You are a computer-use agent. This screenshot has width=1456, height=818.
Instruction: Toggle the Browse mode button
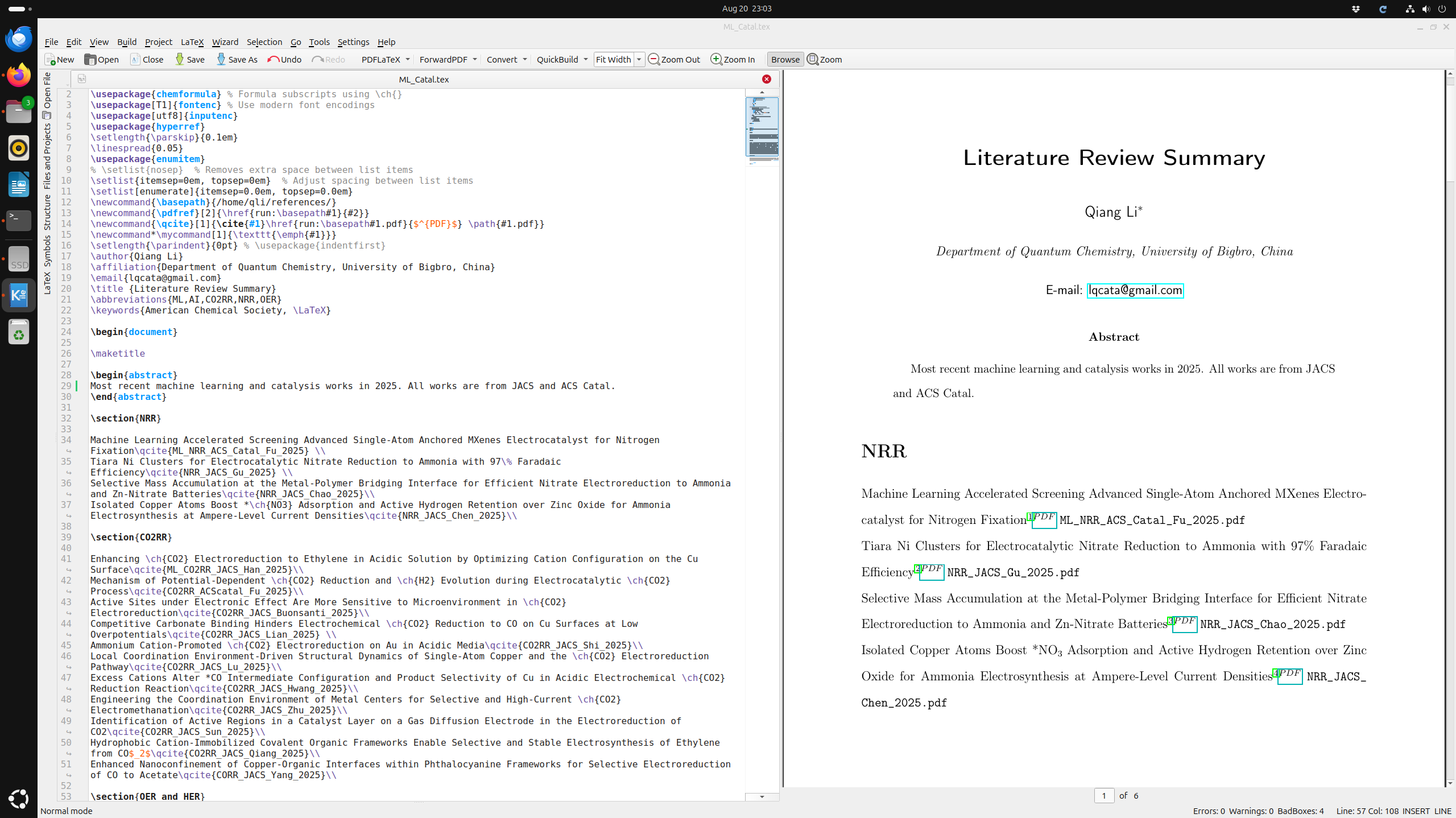click(785, 59)
